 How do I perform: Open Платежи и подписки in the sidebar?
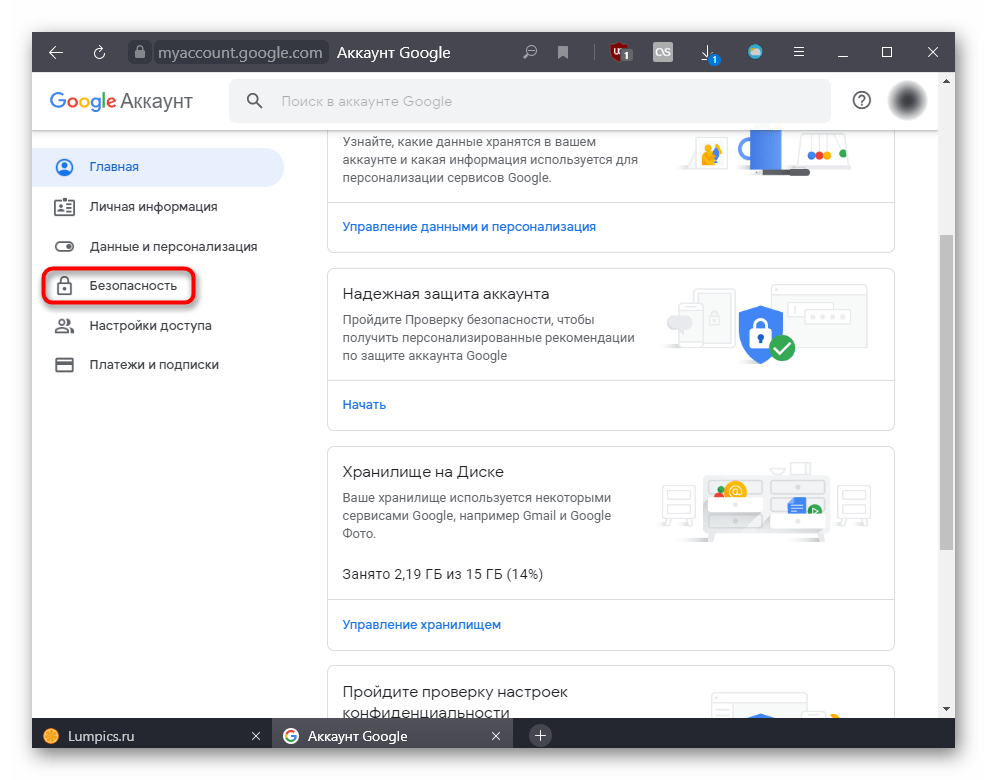coord(153,365)
